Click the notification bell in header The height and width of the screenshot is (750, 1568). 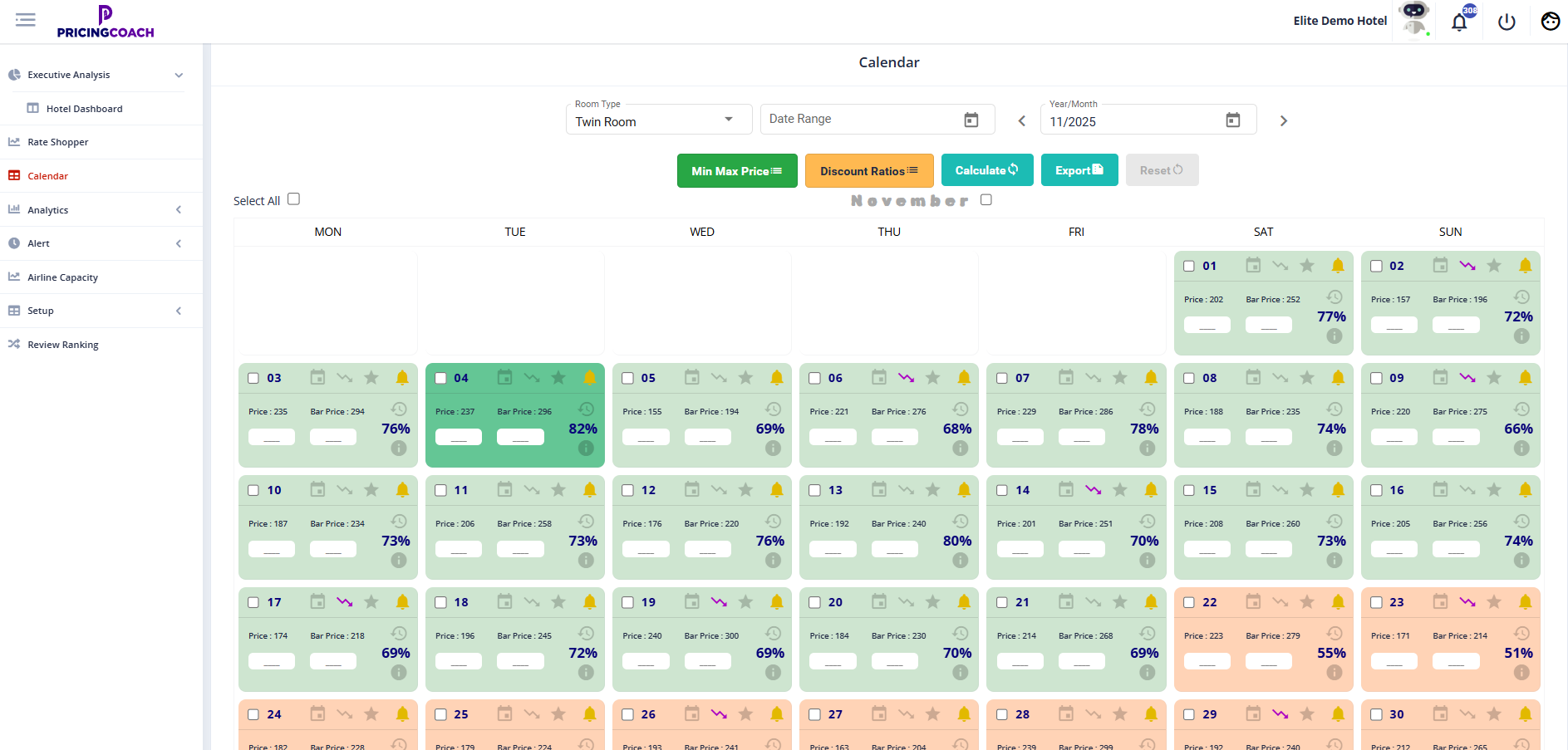1459,22
